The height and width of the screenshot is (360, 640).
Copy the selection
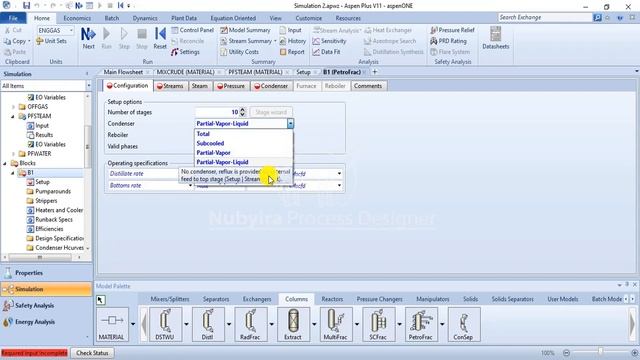click(15, 41)
